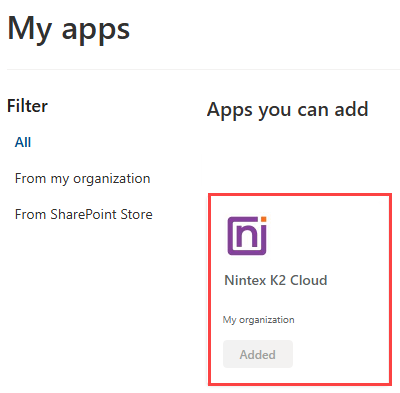Image resolution: width=400 pixels, height=393 pixels.
Task: Click the letter n inside Nintex icon
Action: coord(244,236)
